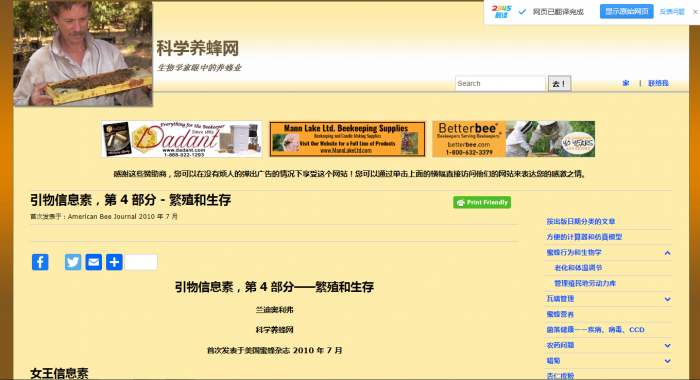This screenshot has height=380, width=700.
Task: Open the 联络我 contact link
Action: (658, 83)
